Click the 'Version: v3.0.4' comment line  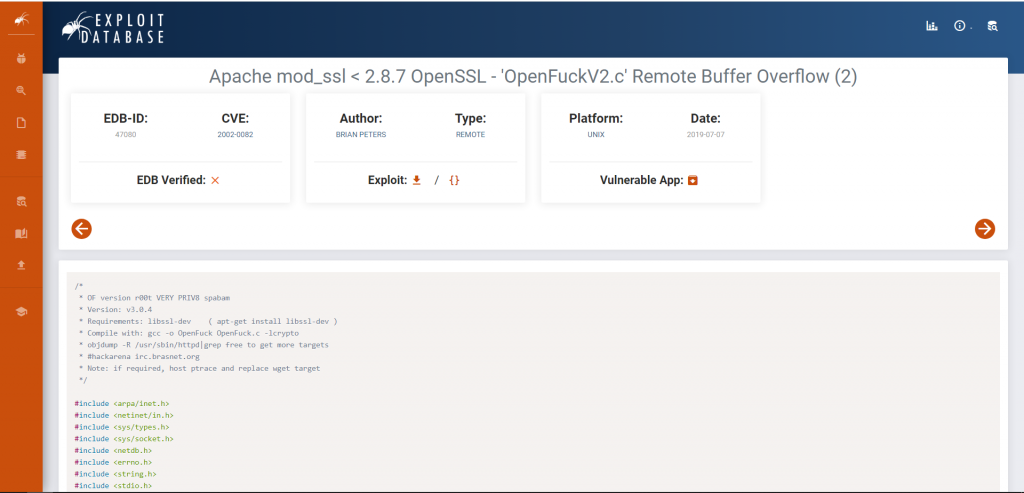(115, 310)
